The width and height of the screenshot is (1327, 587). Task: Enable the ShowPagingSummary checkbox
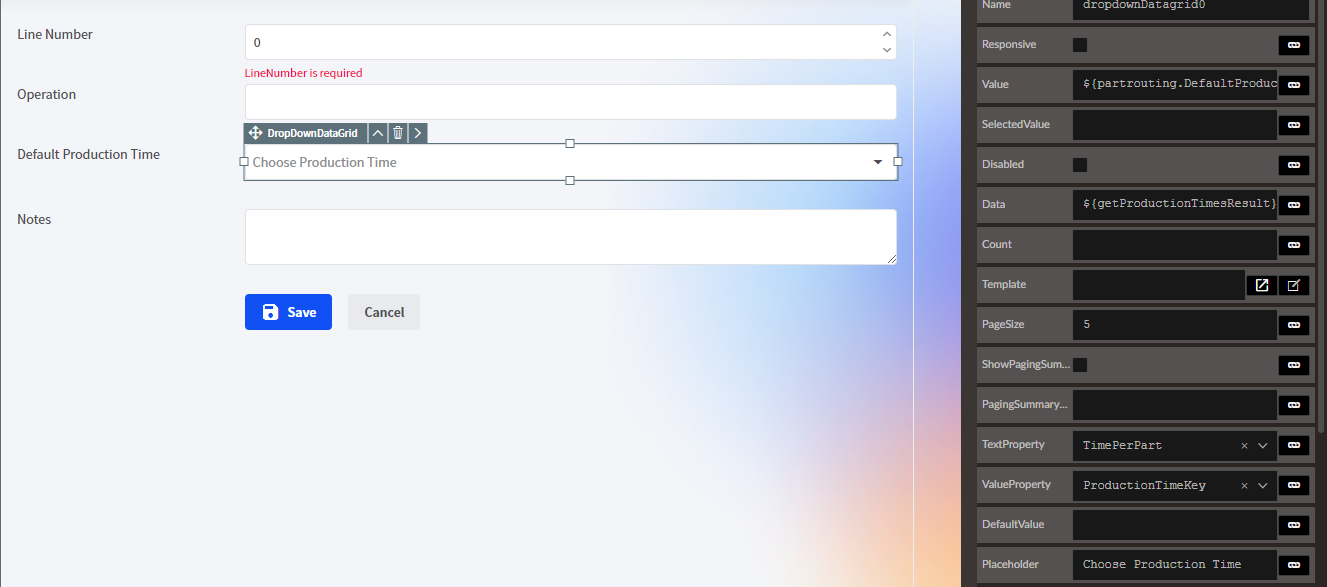point(1080,365)
